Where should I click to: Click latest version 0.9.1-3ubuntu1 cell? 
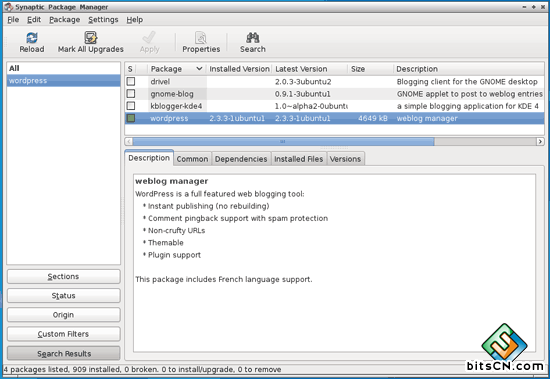[x=303, y=94]
